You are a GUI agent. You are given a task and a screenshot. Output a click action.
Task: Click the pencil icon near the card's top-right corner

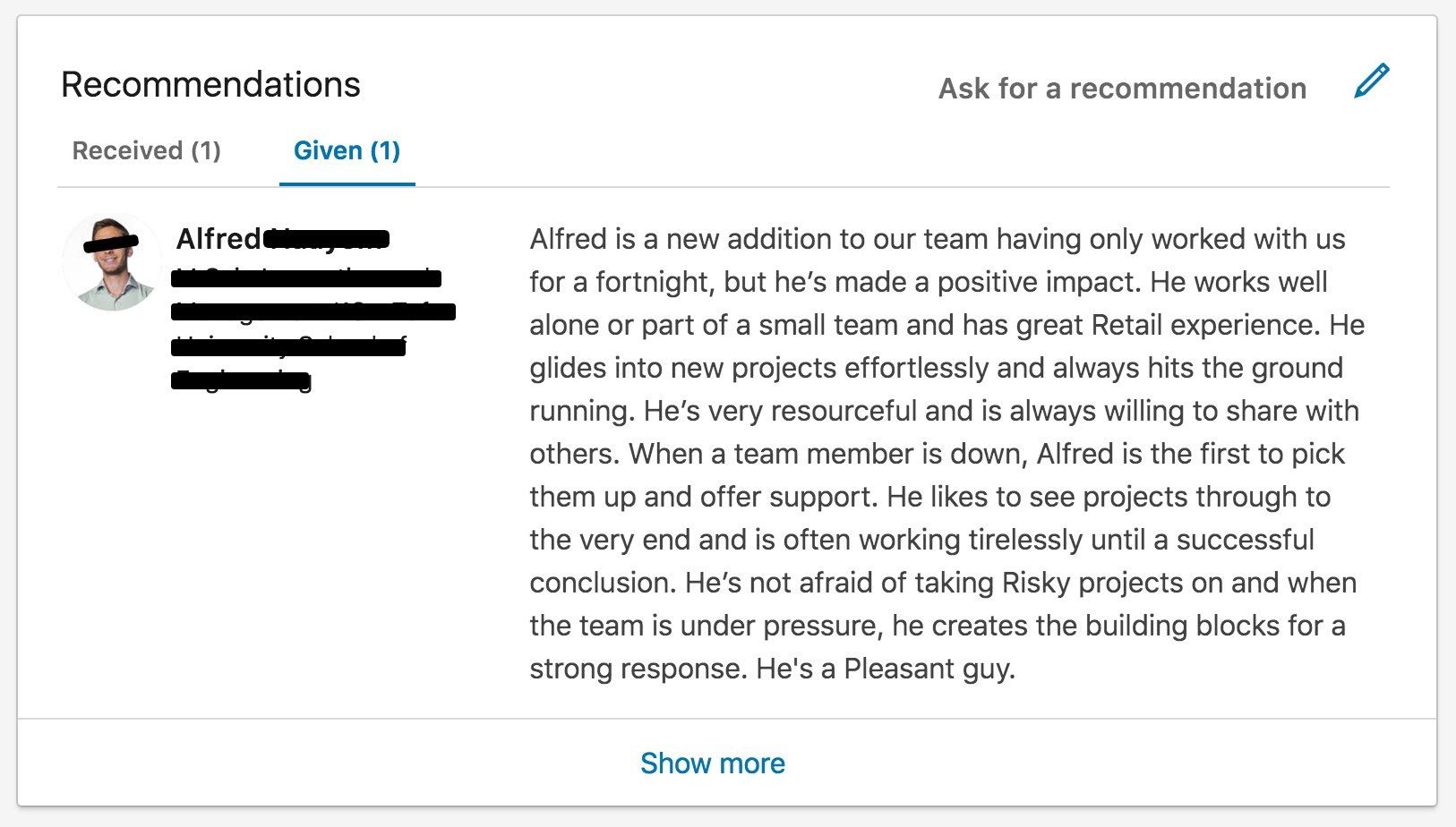pyautogui.click(x=1371, y=82)
